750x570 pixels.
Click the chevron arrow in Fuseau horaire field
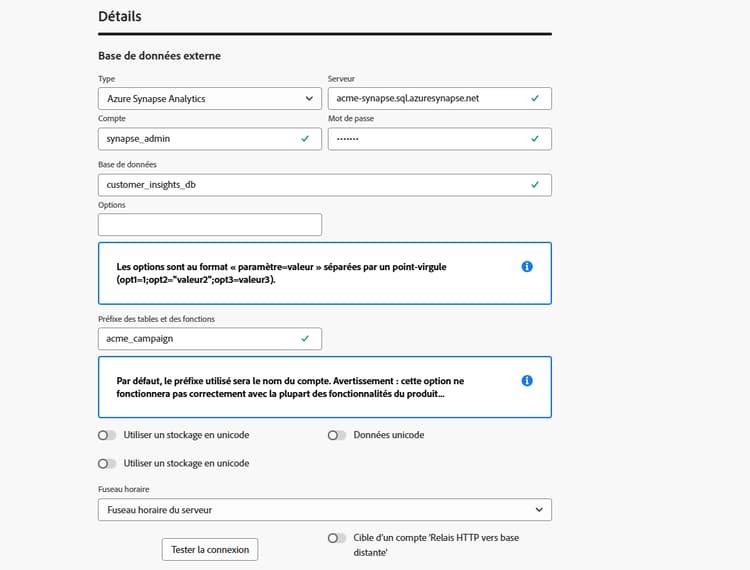539,510
